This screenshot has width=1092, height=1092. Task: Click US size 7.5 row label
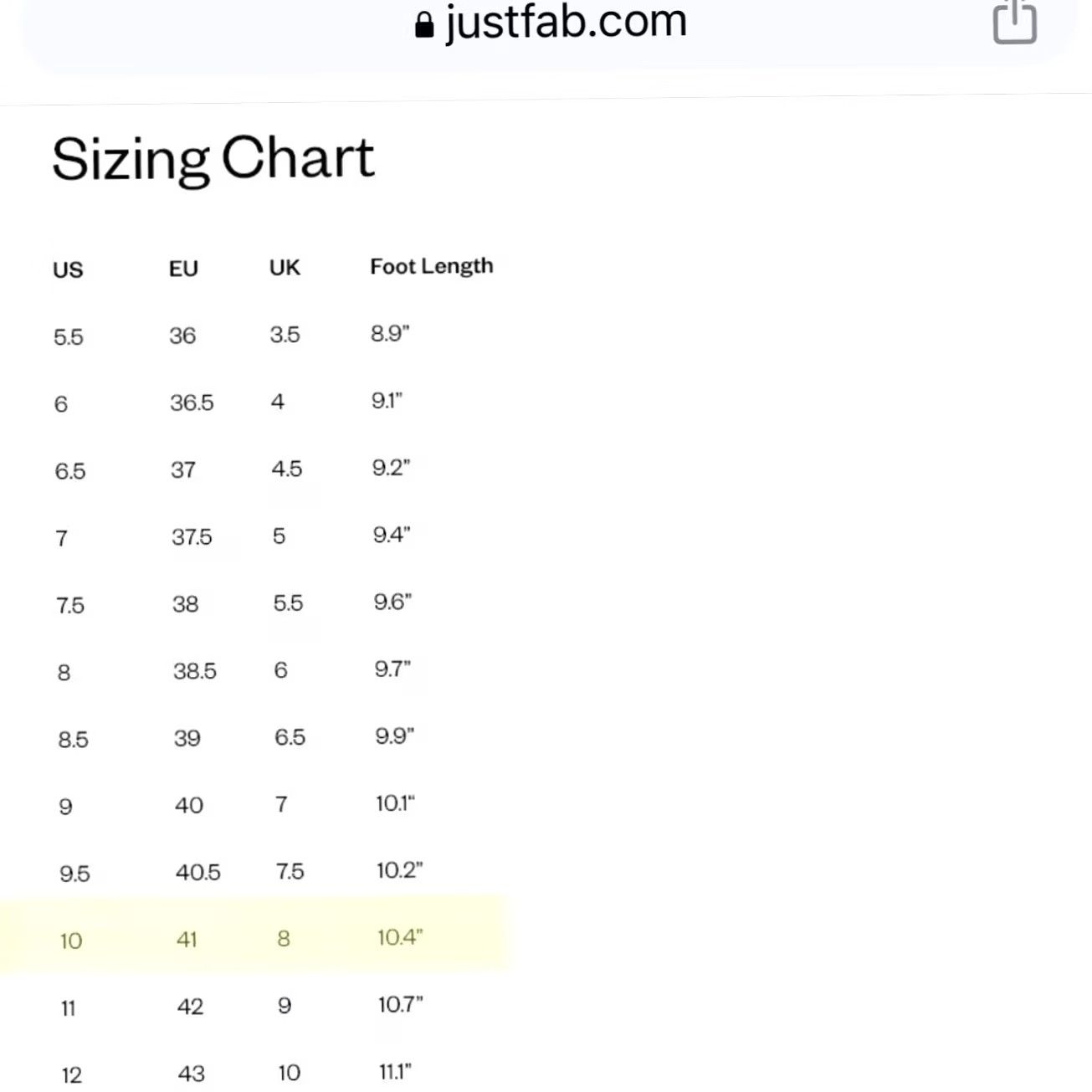click(70, 605)
